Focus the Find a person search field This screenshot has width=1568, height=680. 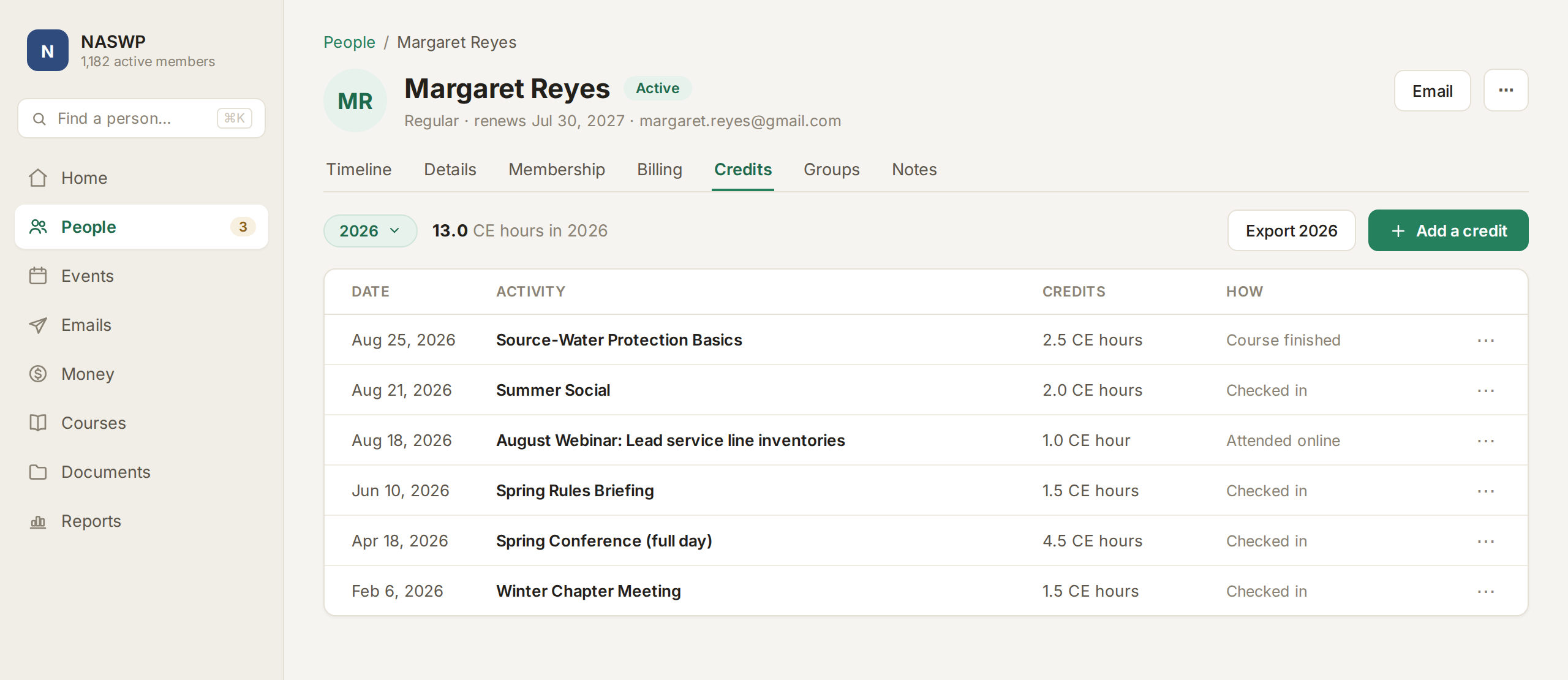tap(141, 118)
